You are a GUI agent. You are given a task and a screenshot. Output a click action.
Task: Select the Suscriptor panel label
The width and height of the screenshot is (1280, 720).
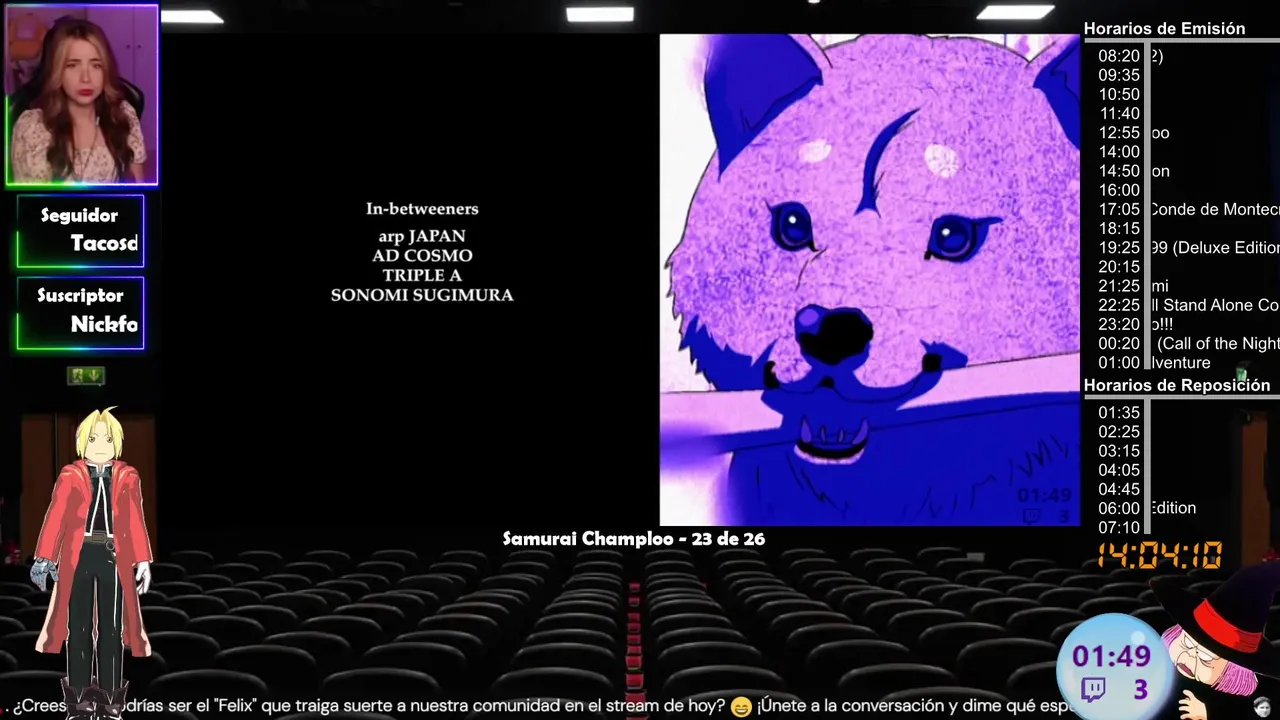pyautogui.click(x=80, y=296)
